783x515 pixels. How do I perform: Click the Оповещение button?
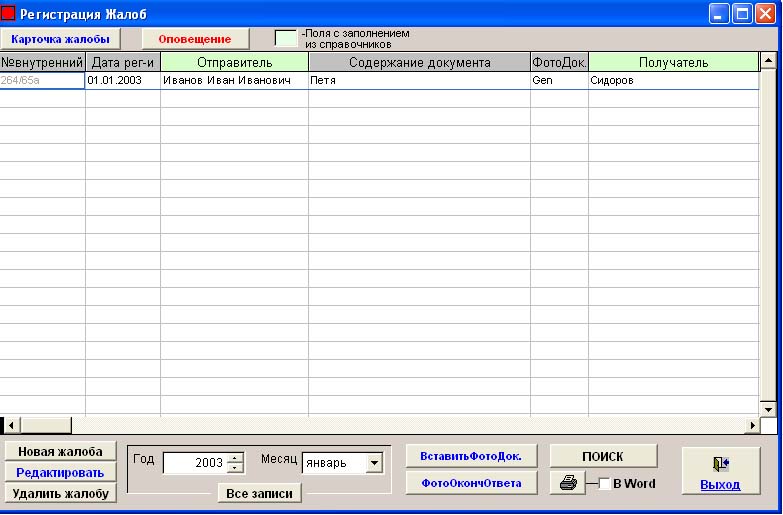(195, 39)
